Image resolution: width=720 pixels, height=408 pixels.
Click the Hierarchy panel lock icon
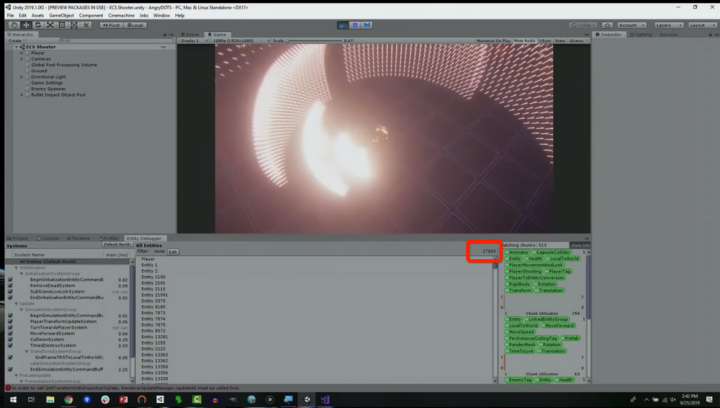(165, 35)
